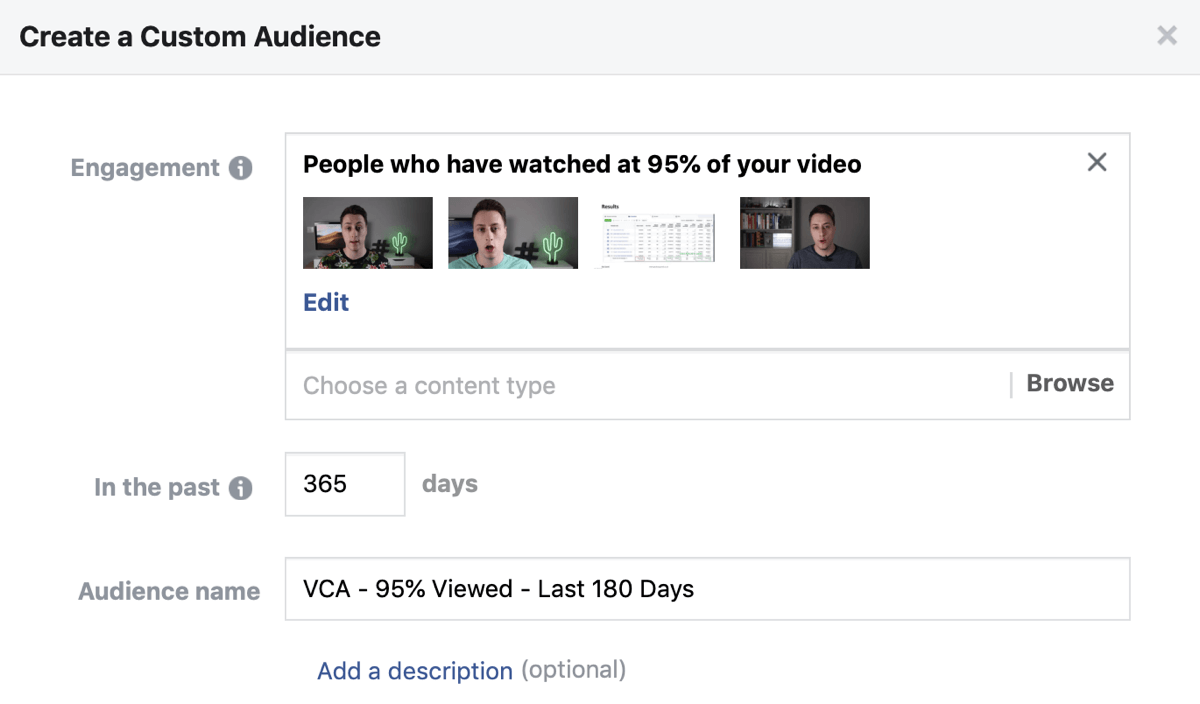Click the 365 days input field

point(344,484)
